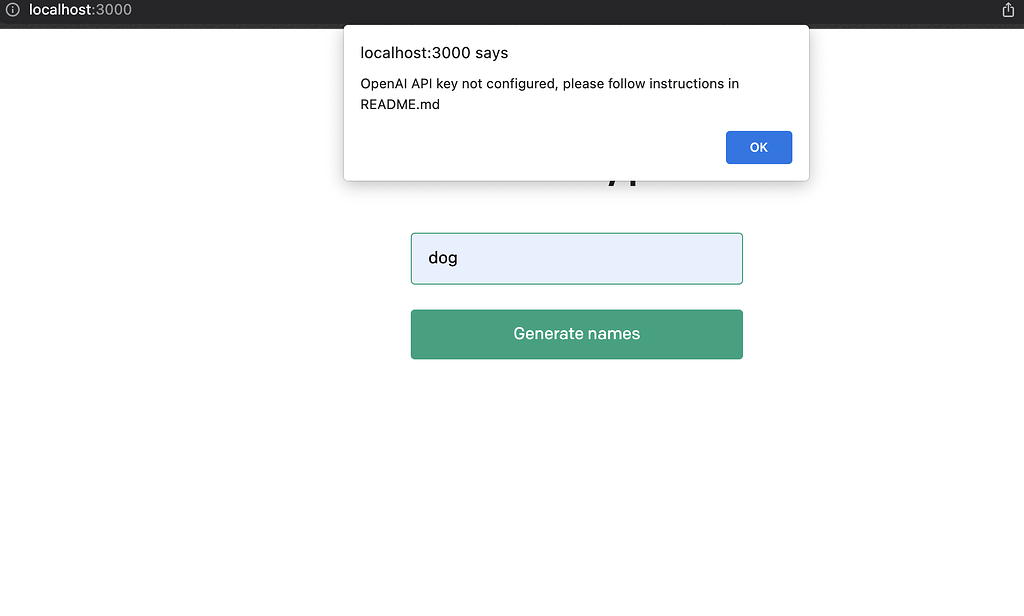Click the dialog title localhost:3000 says
Screen dimensions: 1024x616
coord(435,53)
